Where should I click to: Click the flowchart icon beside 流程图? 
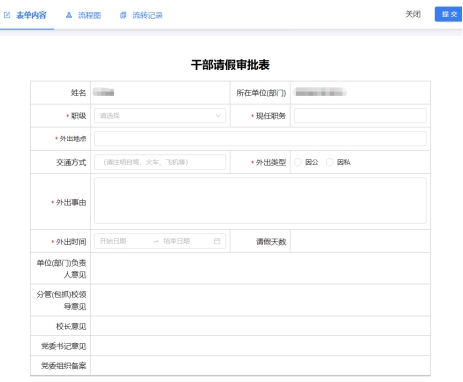point(69,15)
